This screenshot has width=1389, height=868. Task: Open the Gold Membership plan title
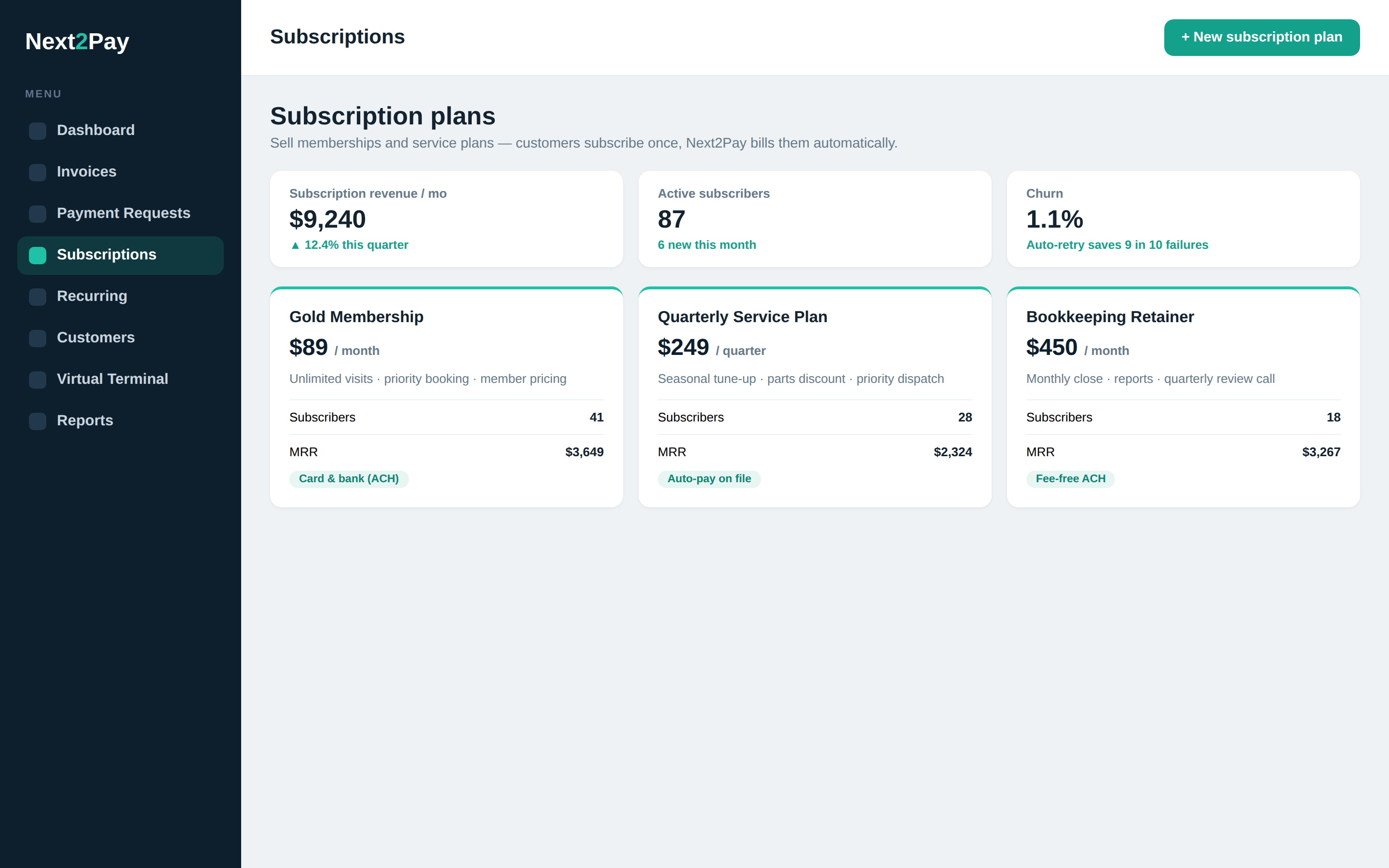pyautogui.click(x=356, y=317)
